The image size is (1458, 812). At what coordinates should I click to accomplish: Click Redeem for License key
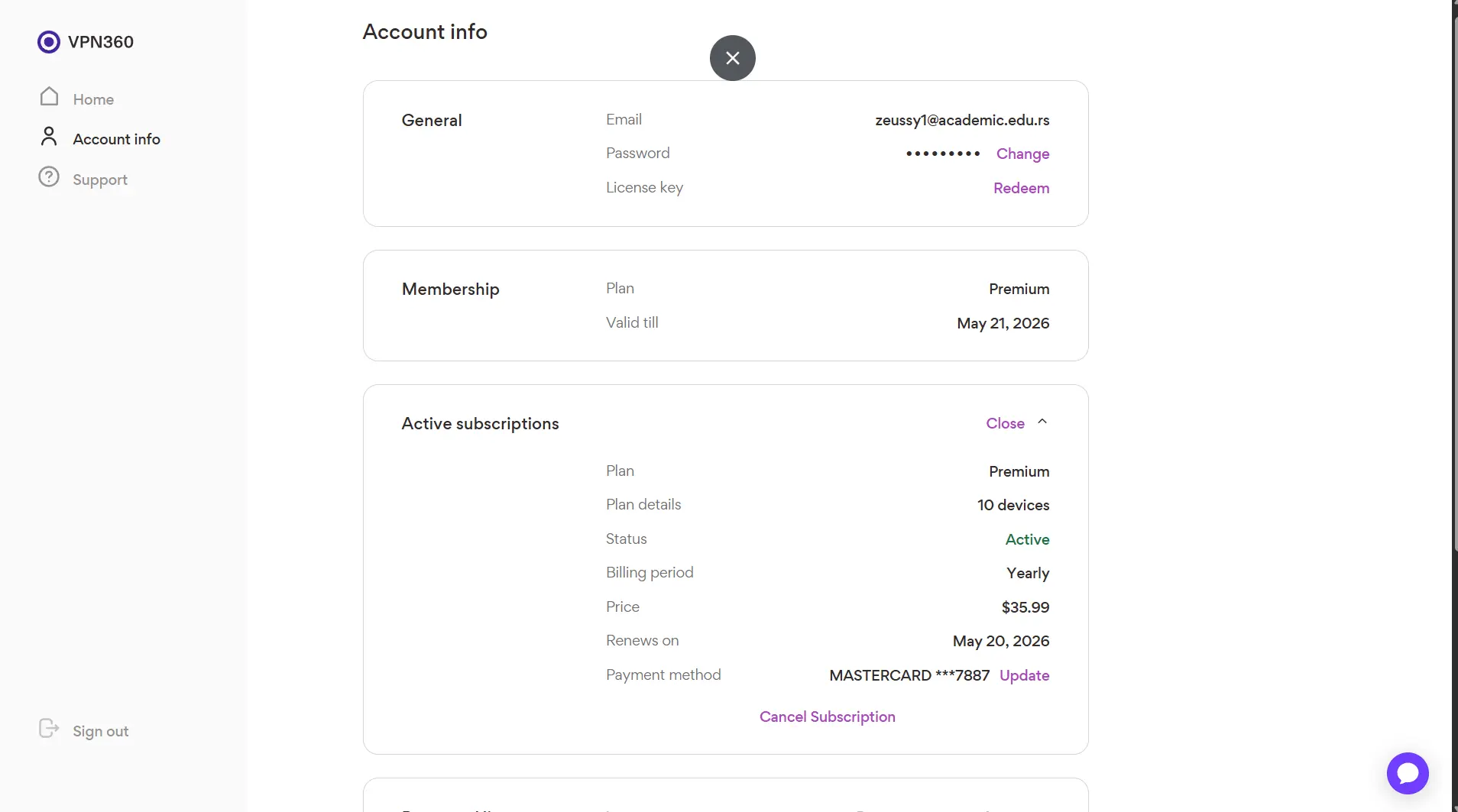click(x=1021, y=188)
